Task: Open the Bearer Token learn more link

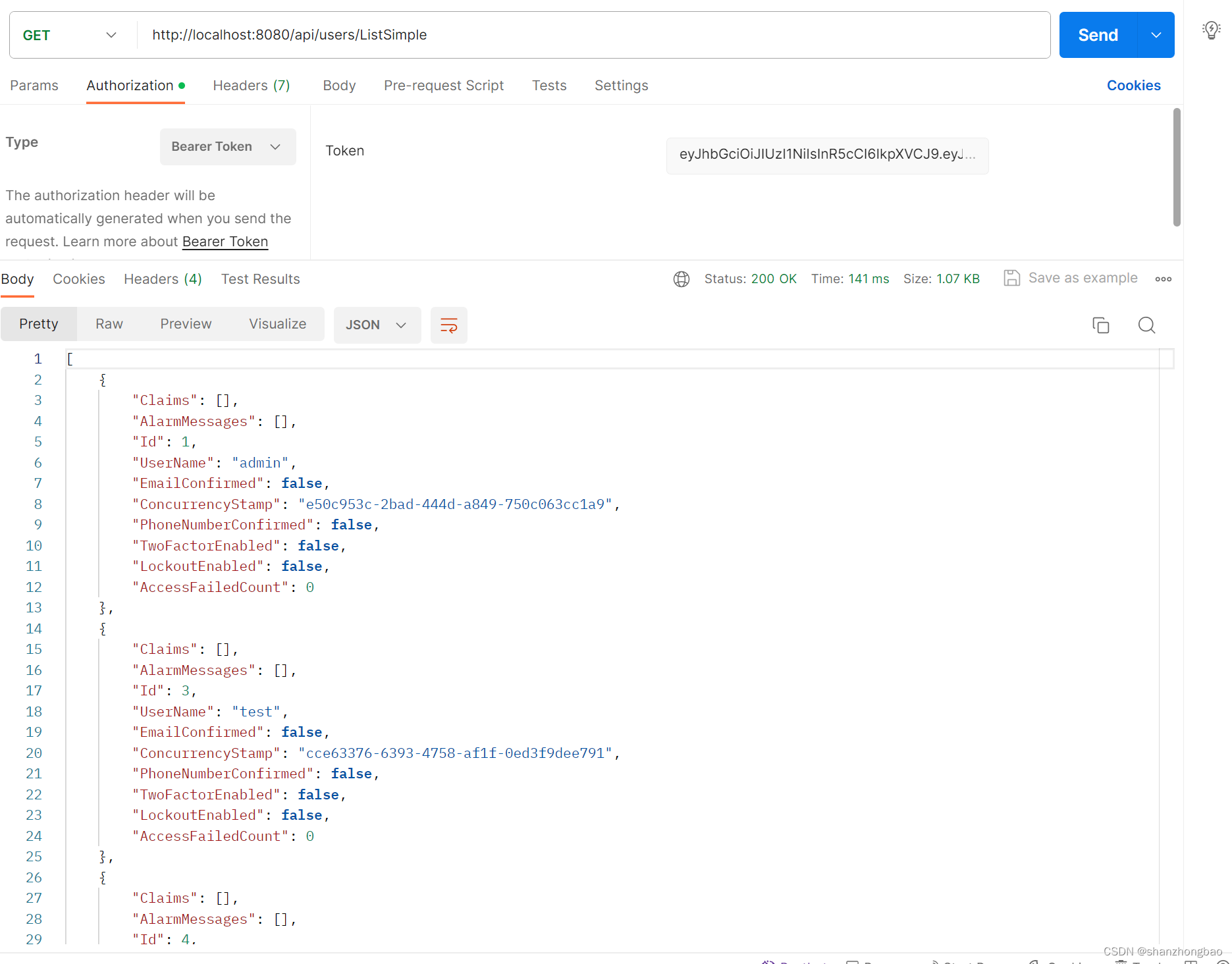Action: point(225,241)
